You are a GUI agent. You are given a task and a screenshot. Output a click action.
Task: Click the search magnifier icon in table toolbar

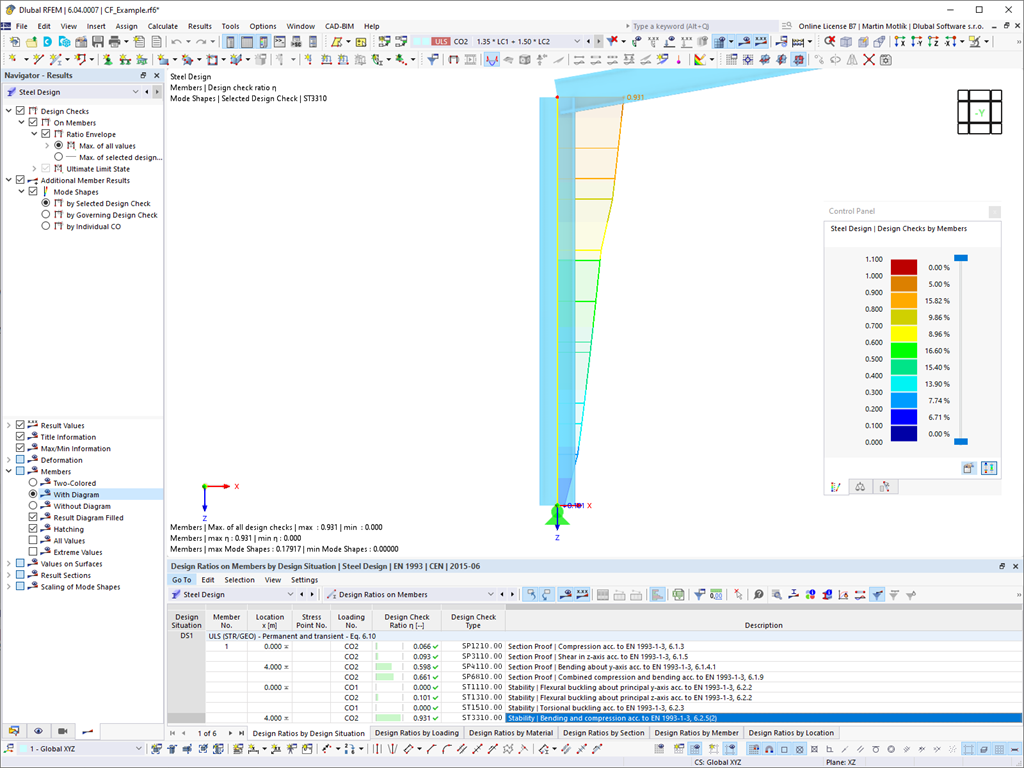(x=776, y=595)
